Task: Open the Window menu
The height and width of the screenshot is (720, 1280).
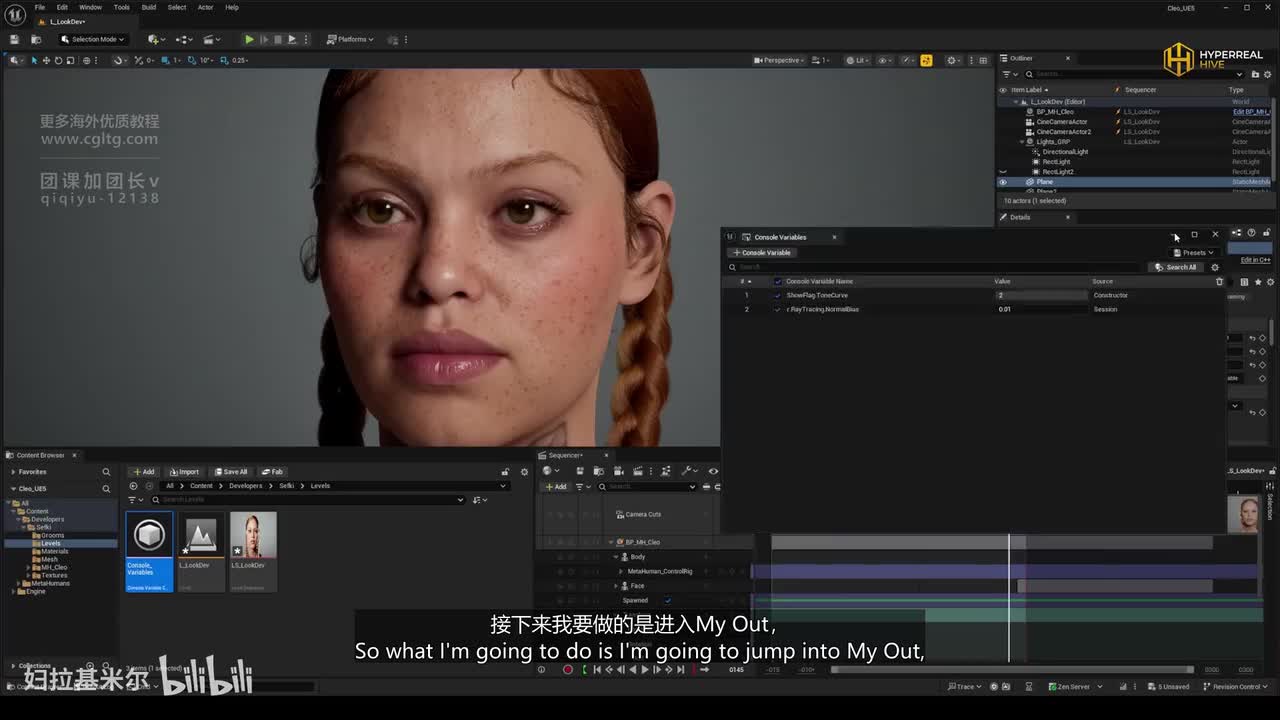Action: [90, 7]
